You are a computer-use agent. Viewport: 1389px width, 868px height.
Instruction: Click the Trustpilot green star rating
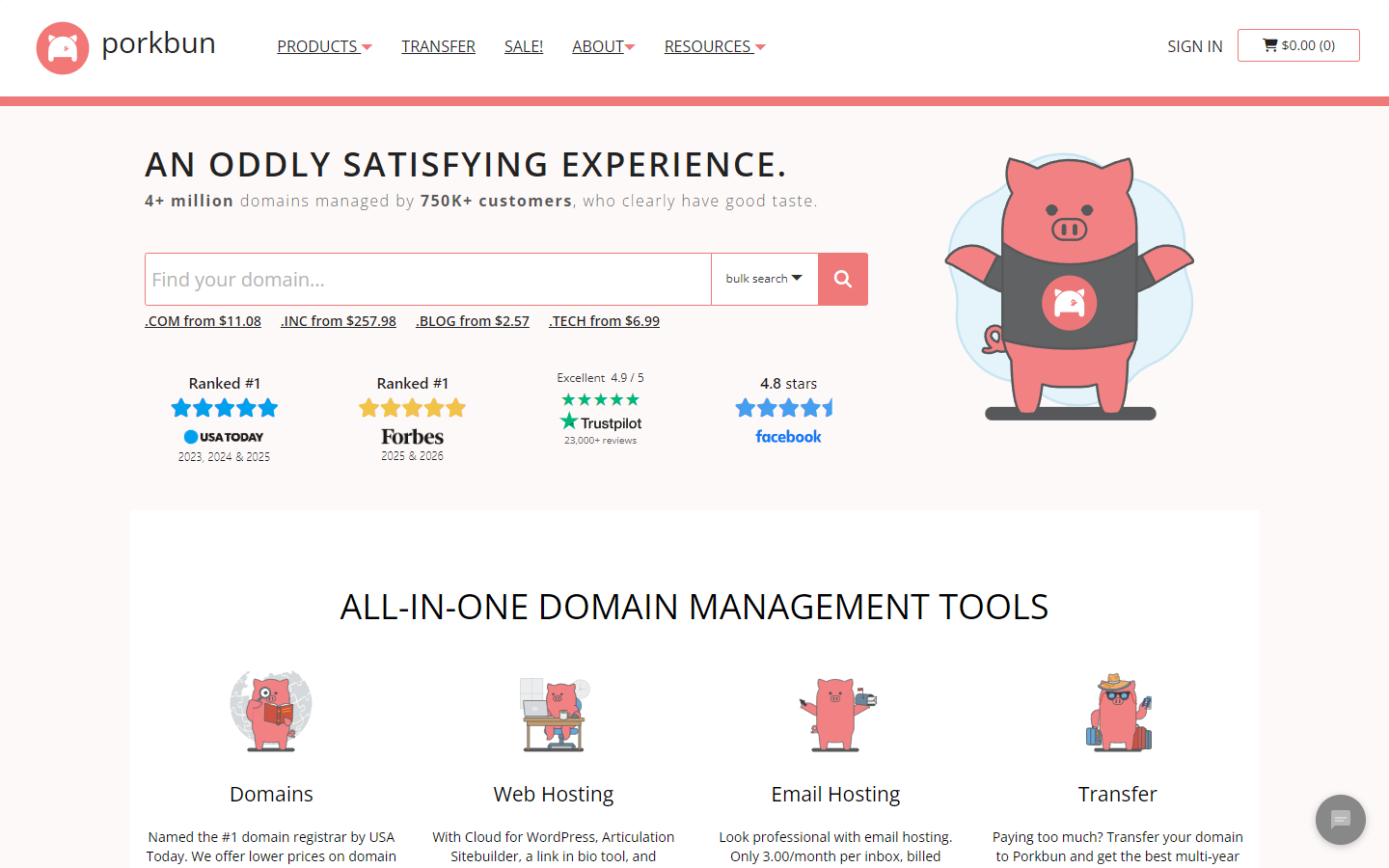600,399
